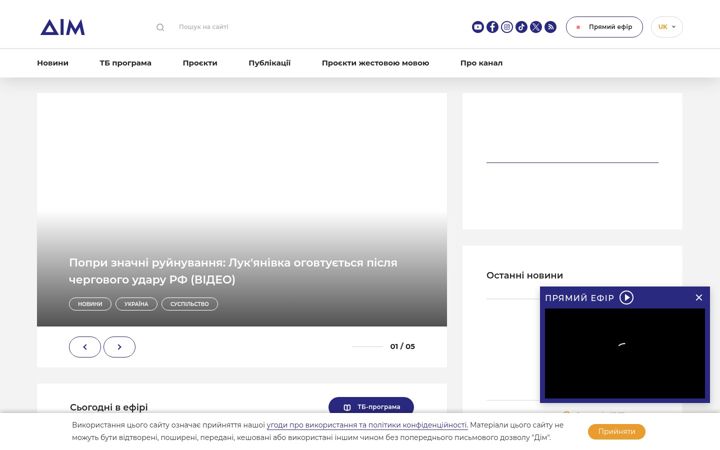
Task: Open the YouTube channel icon
Action: [478, 27]
